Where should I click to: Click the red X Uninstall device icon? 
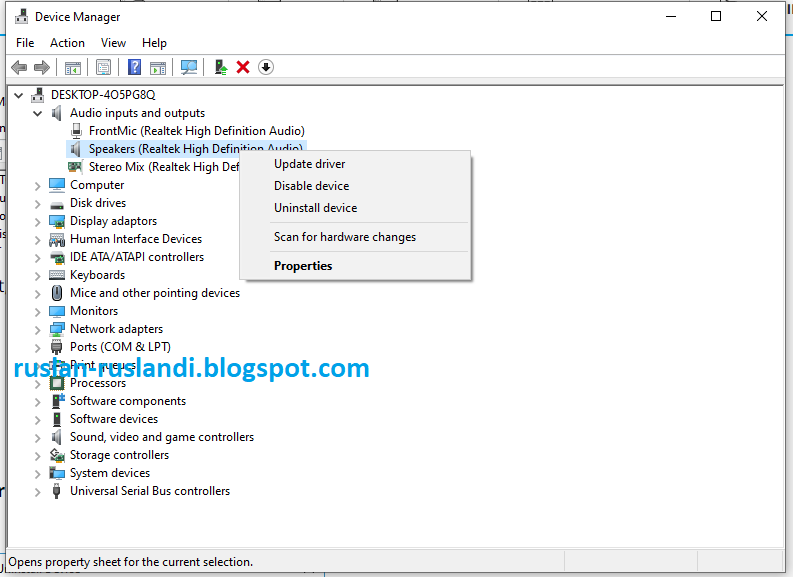(243, 67)
